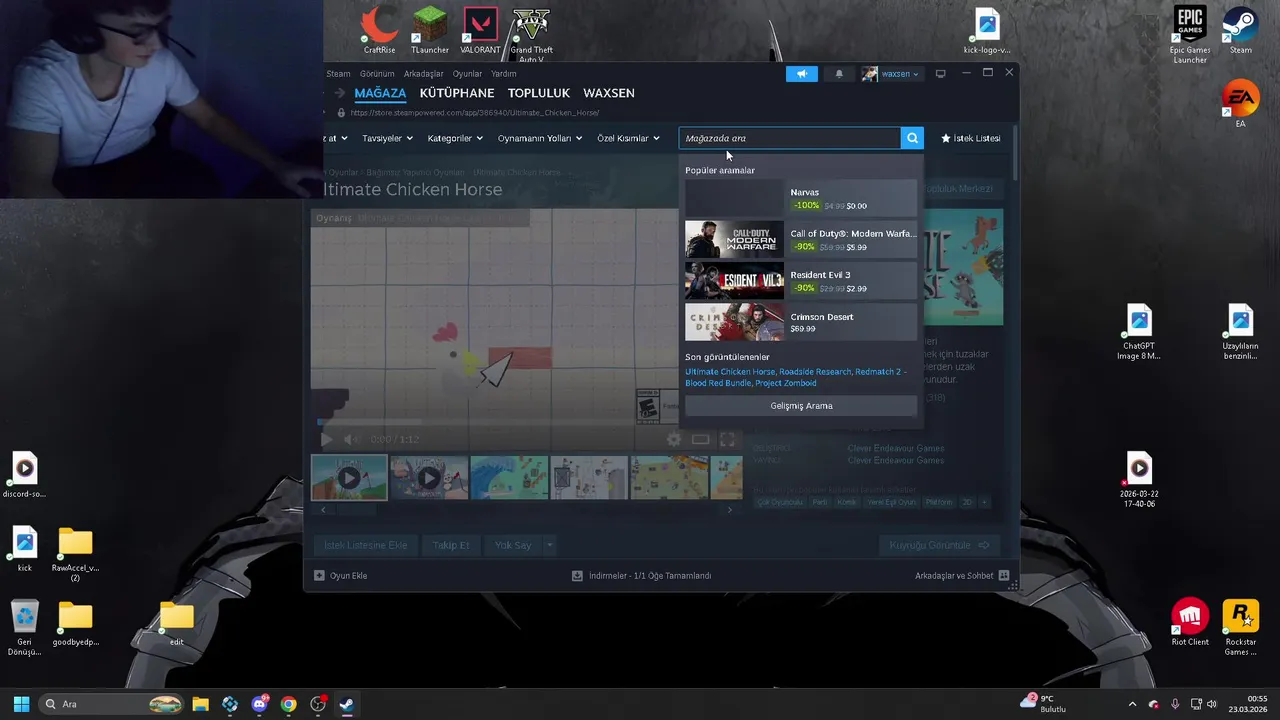
Task: Play the trailer video
Action: pos(326,439)
